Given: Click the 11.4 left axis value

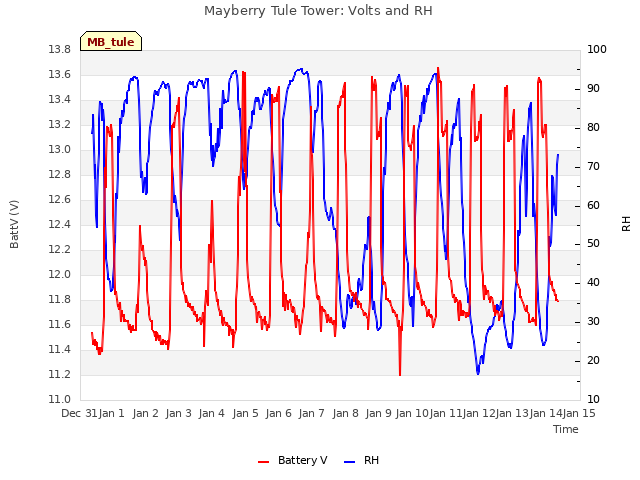Looking at the screenshot, I should [x=59, y=349].
